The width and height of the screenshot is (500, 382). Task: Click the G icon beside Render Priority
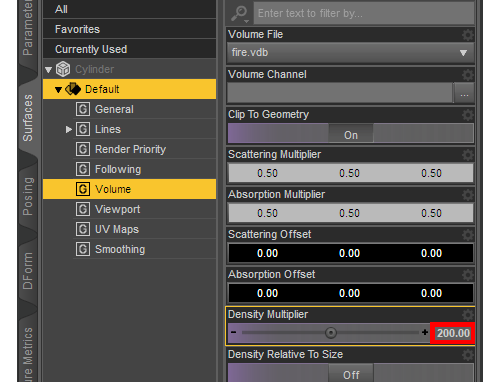click(x=83, y=149)
